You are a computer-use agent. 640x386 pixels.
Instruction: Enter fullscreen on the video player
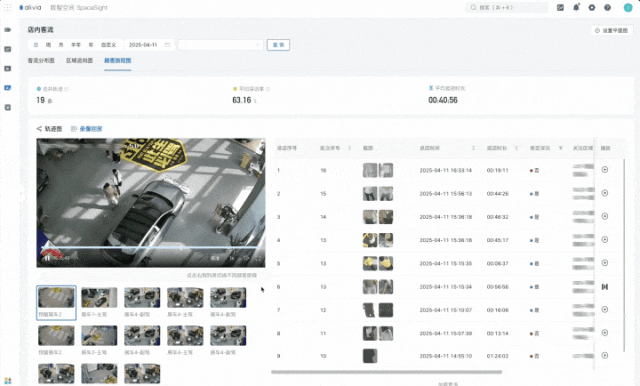(259, 258)
